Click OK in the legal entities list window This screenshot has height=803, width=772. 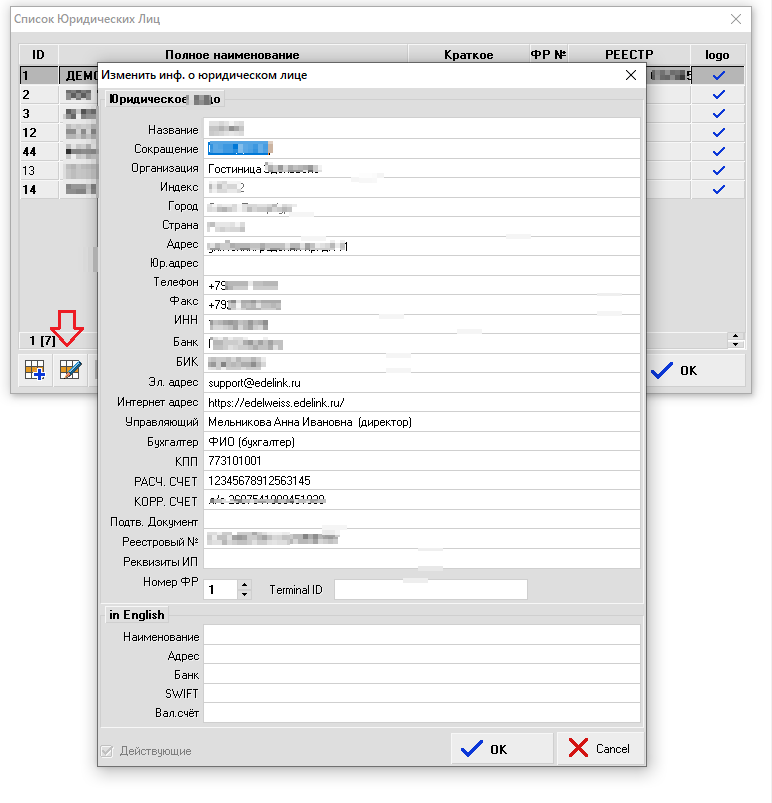point(695,370)
